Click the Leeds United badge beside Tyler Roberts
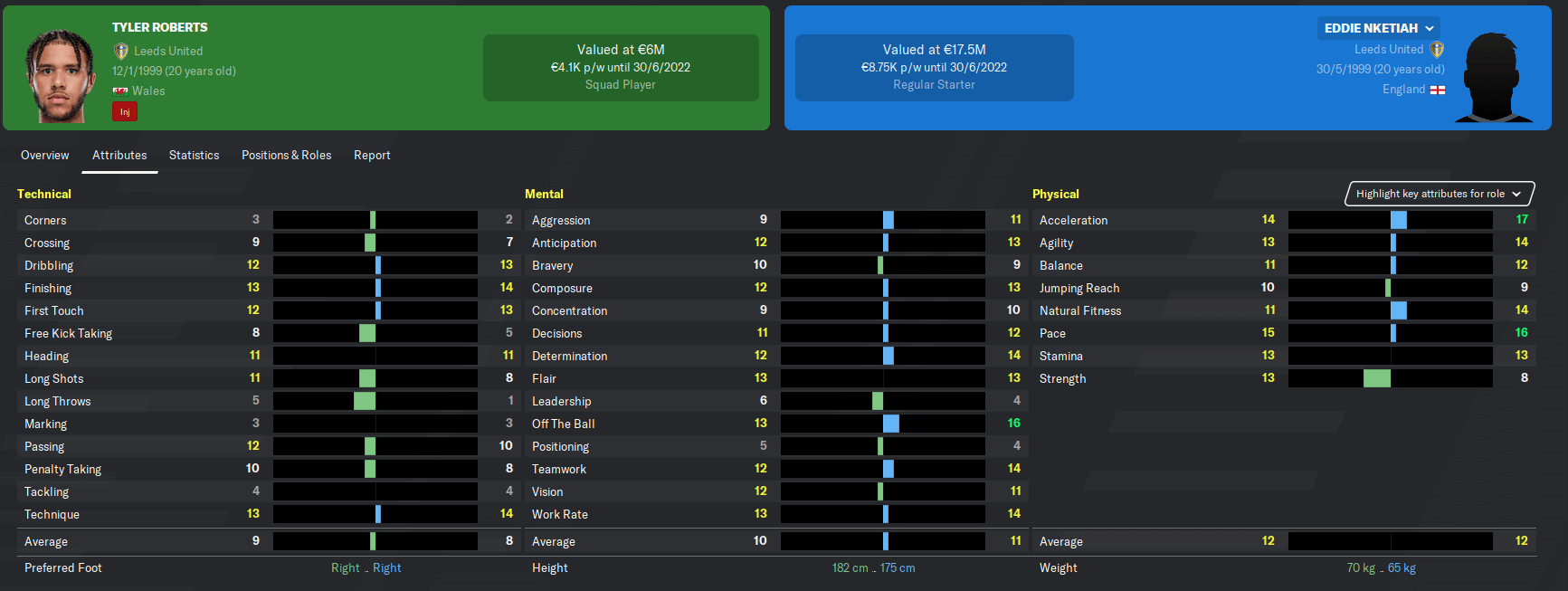Viewport: 1568px width, 591px height. pos(120,51)
